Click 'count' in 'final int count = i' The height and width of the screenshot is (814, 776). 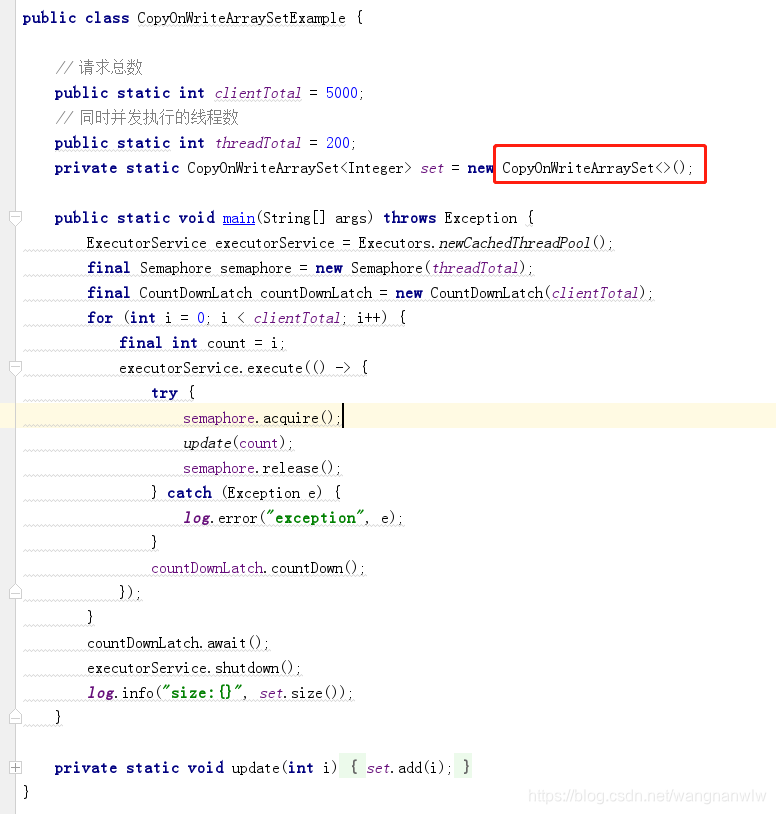226,343
